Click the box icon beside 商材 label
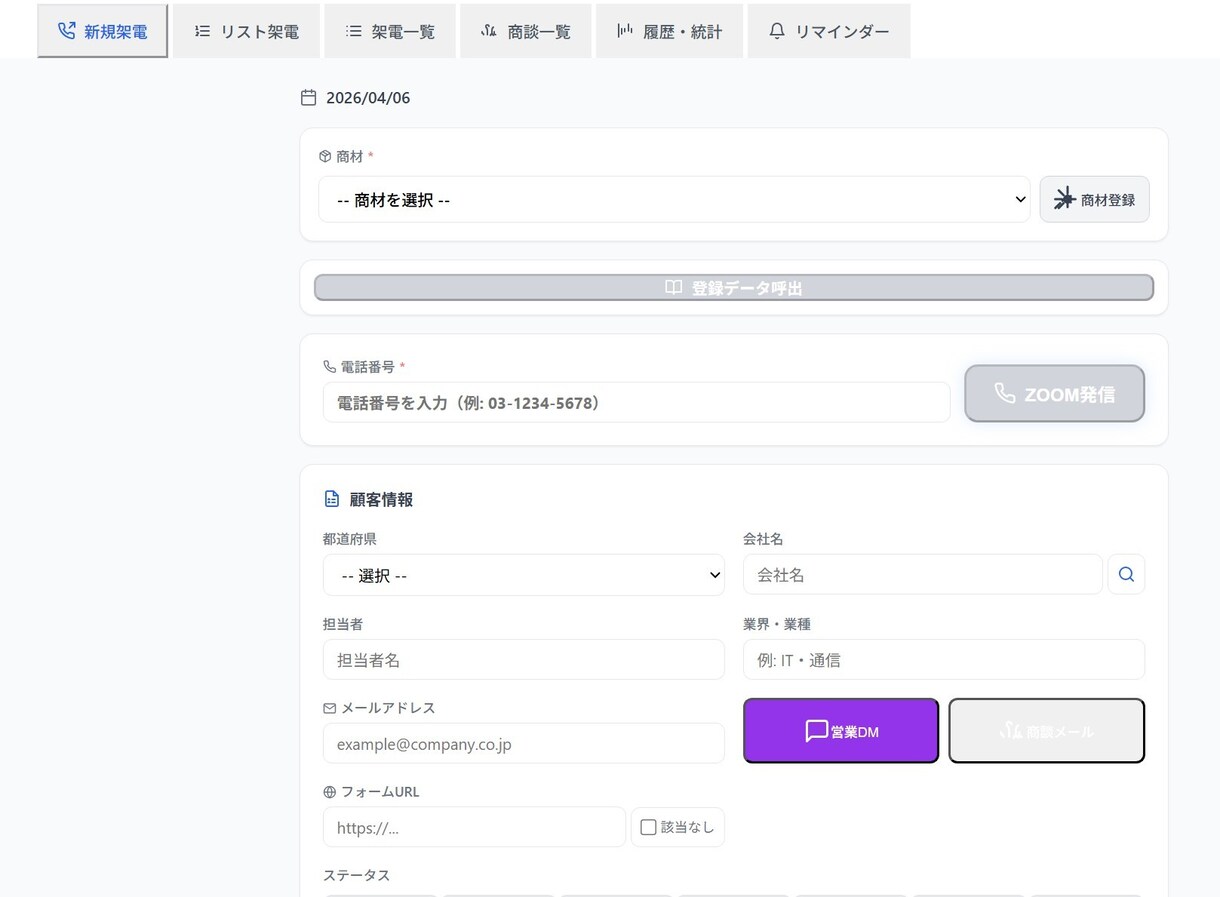The width and height of the screenshot is (1220, 897). [325, 156]
